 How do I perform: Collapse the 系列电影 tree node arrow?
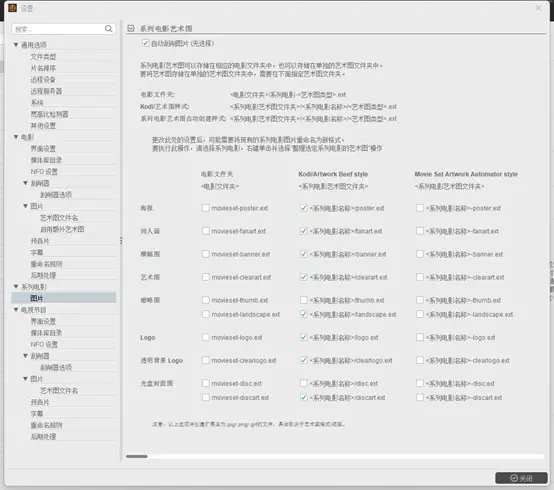(x=16, y=287)
